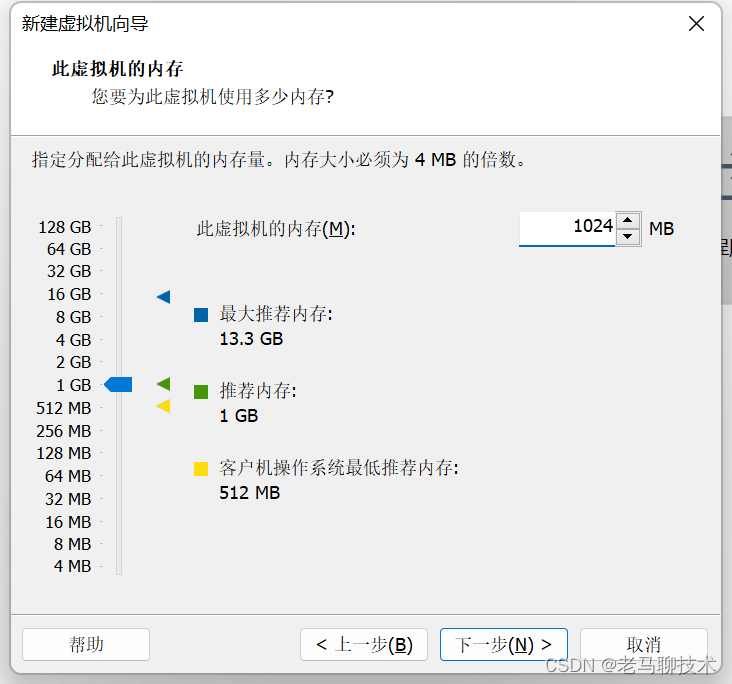Click the 推荐内存: label
This screenshot has width=732, height=684.
[258, 391]
